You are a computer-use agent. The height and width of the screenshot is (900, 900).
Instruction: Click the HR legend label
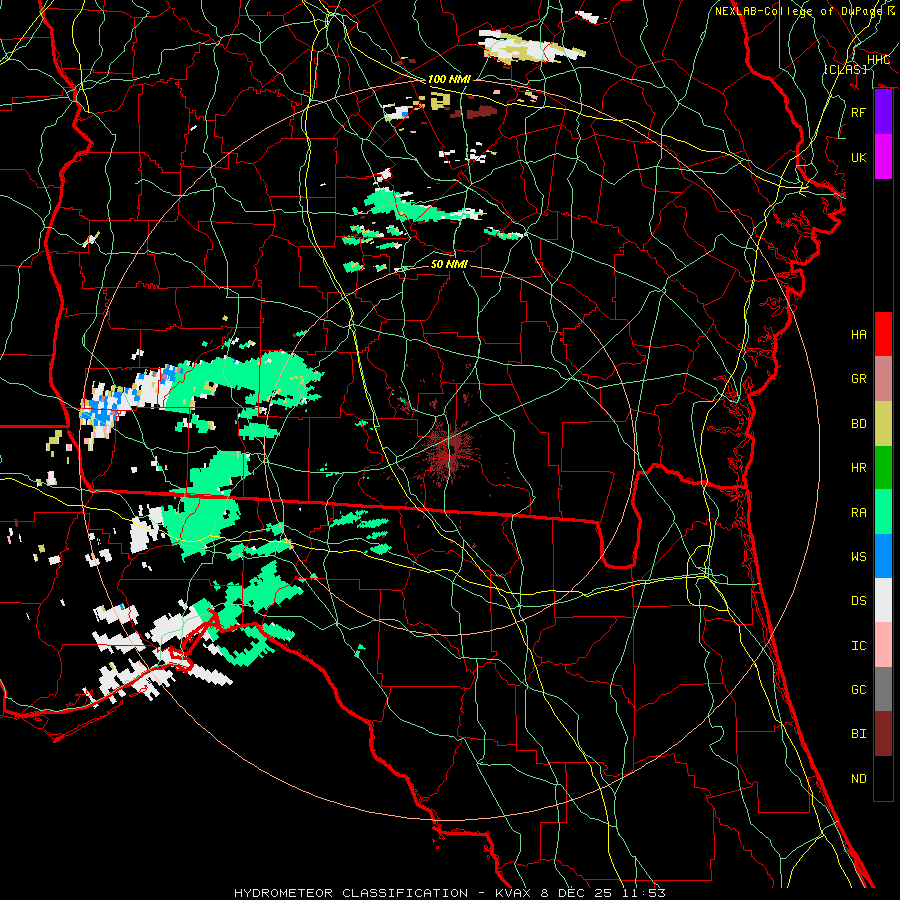[x=859, y=468]
